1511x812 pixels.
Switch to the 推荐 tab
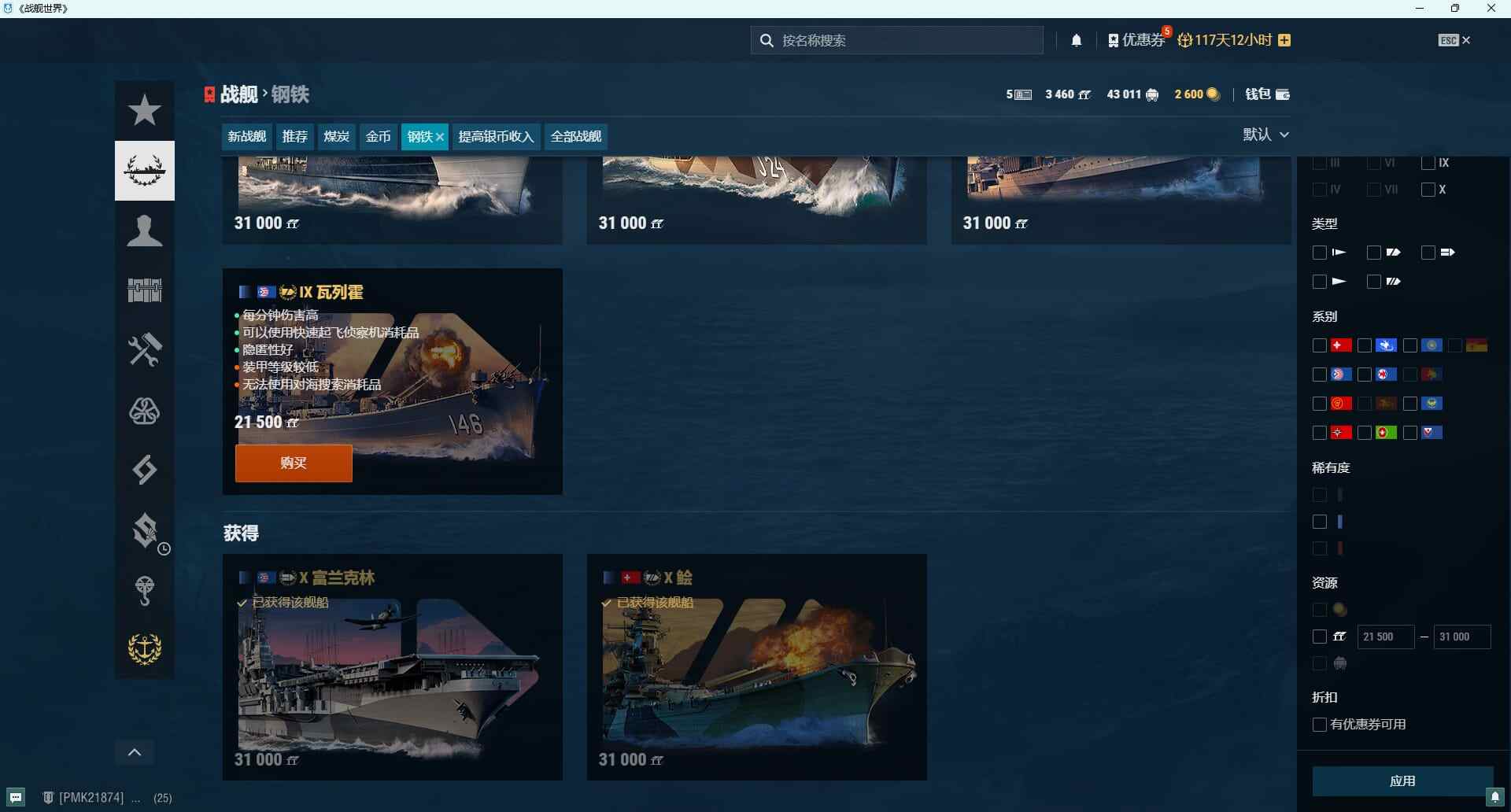click(295, 137)
